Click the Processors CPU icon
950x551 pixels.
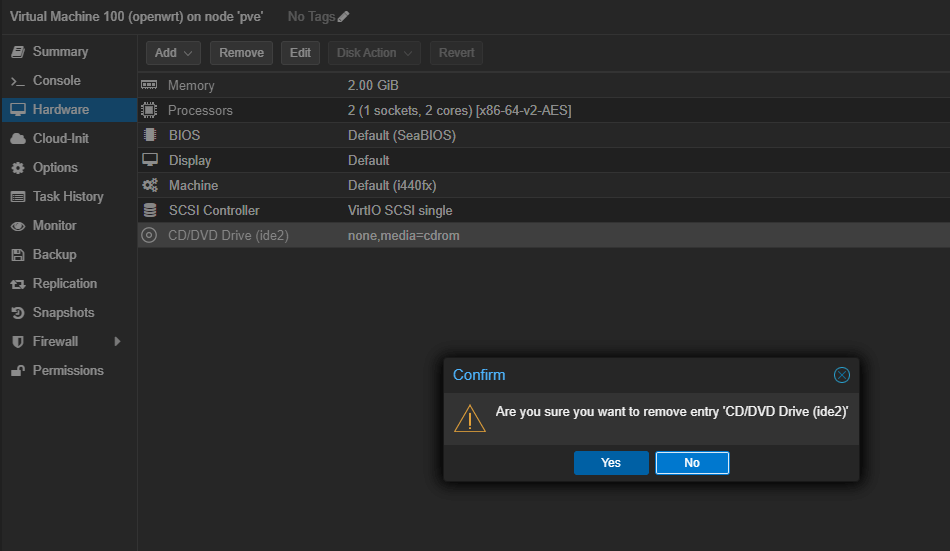(150, 110)
